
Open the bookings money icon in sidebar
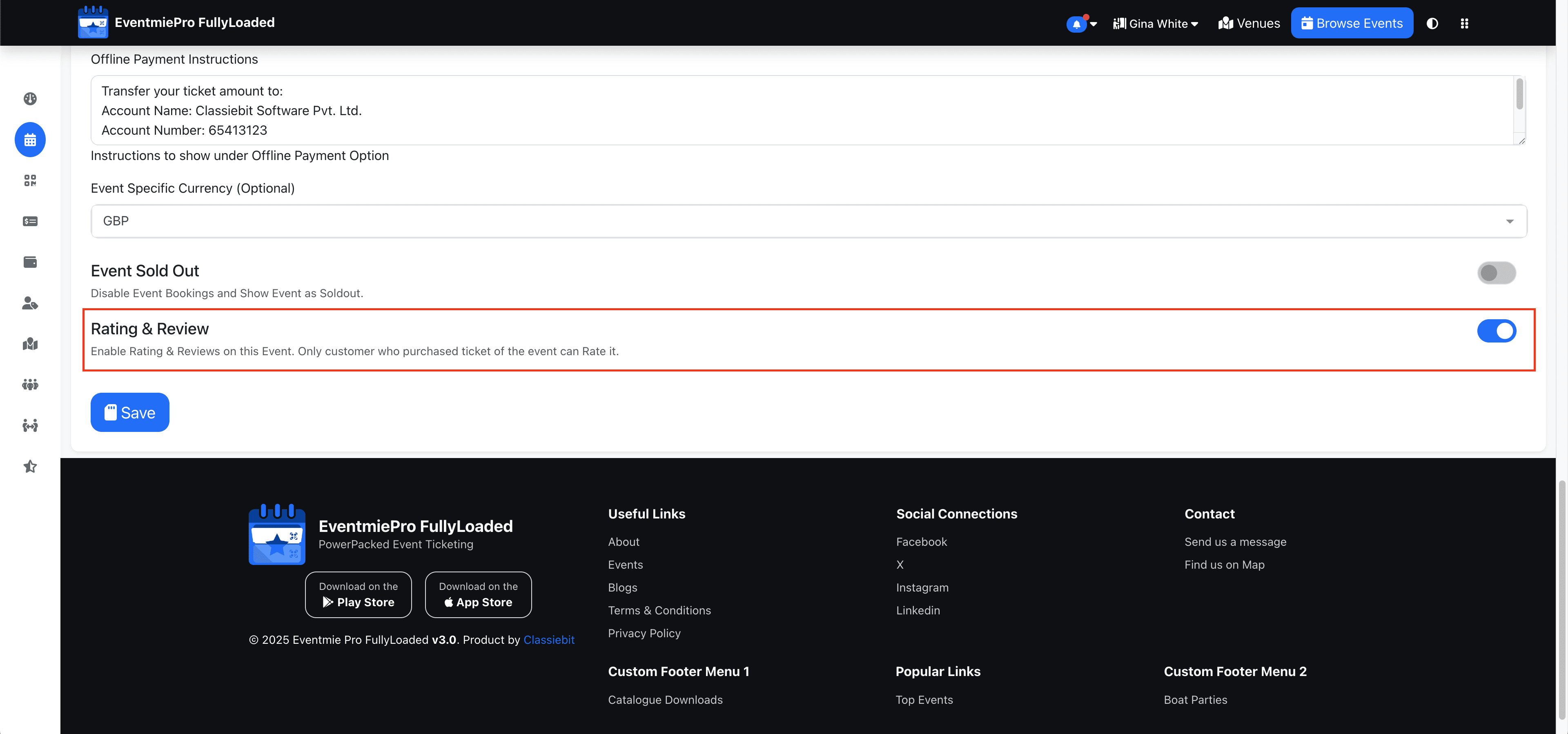(30, 221)
